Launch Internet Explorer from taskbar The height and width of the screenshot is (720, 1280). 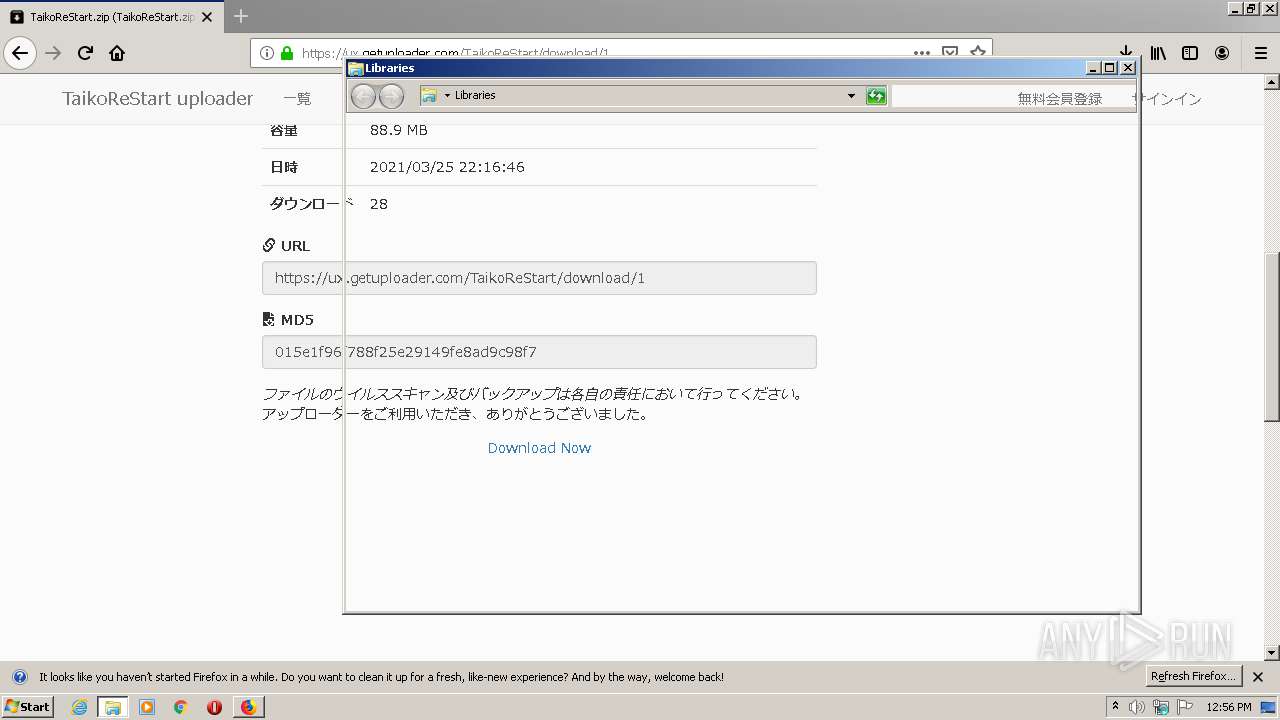click(x=79, y=707)
